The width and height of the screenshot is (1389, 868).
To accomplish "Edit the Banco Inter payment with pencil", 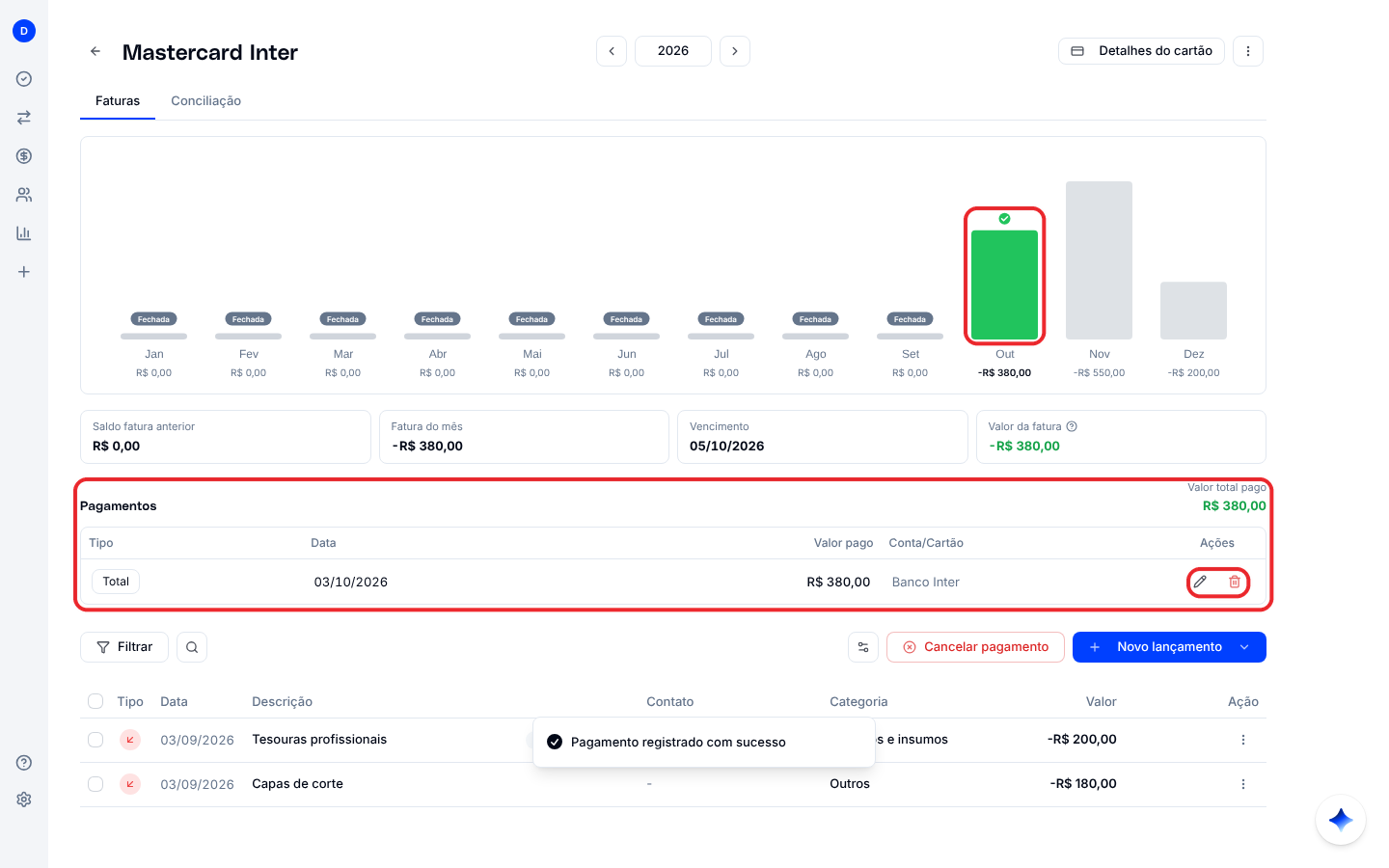I will pos(1200,582).
